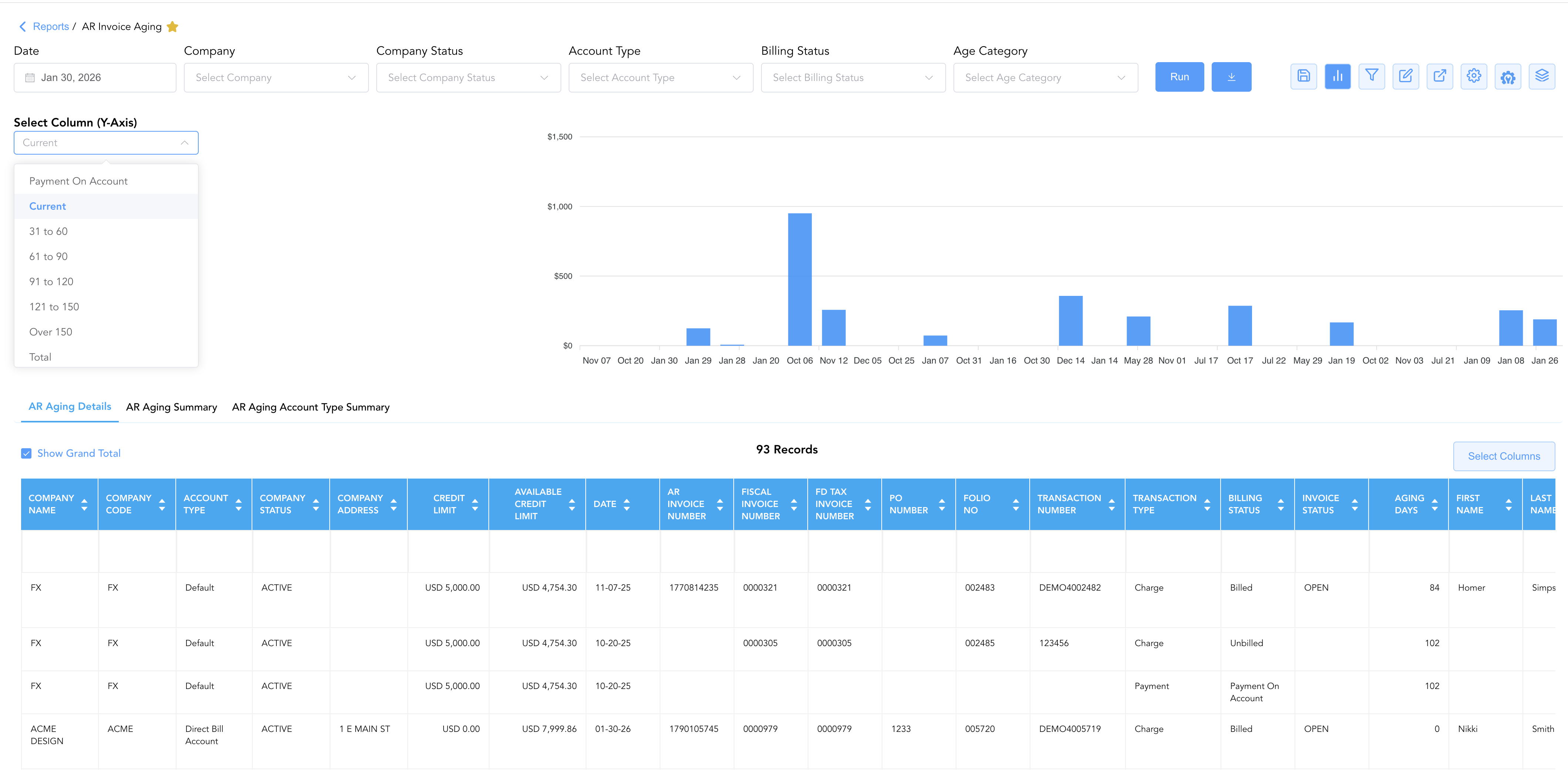Click the back chevron before Reports
The width and height of the screenshot is (1568, 770).
pyautogui.click(x=23, y=26)
